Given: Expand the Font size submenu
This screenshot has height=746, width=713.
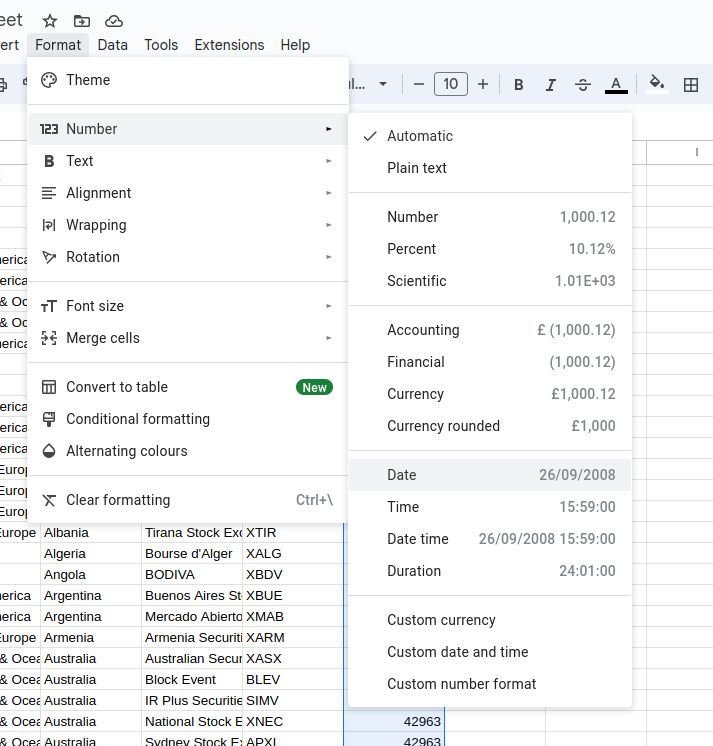Looking at the screenshot, I should point(188,306).
